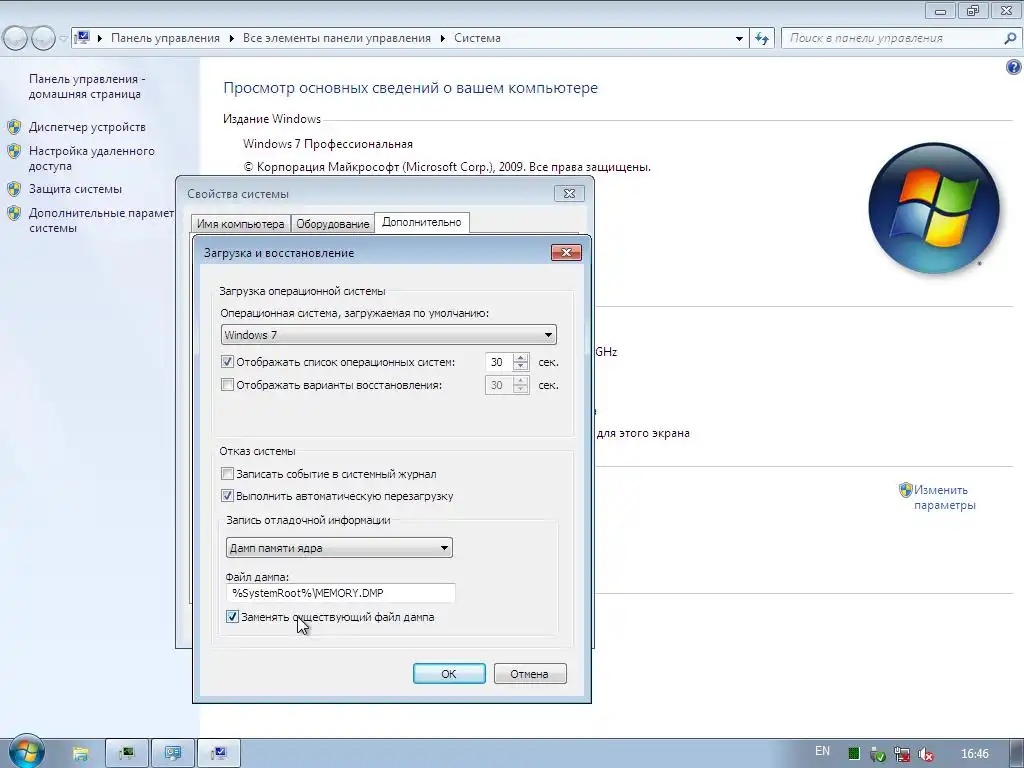Screen dimensions: 1024x768
Task: Expand the Все элементы панели управления breadcrumb arrow
Action: tap(231, 38)
